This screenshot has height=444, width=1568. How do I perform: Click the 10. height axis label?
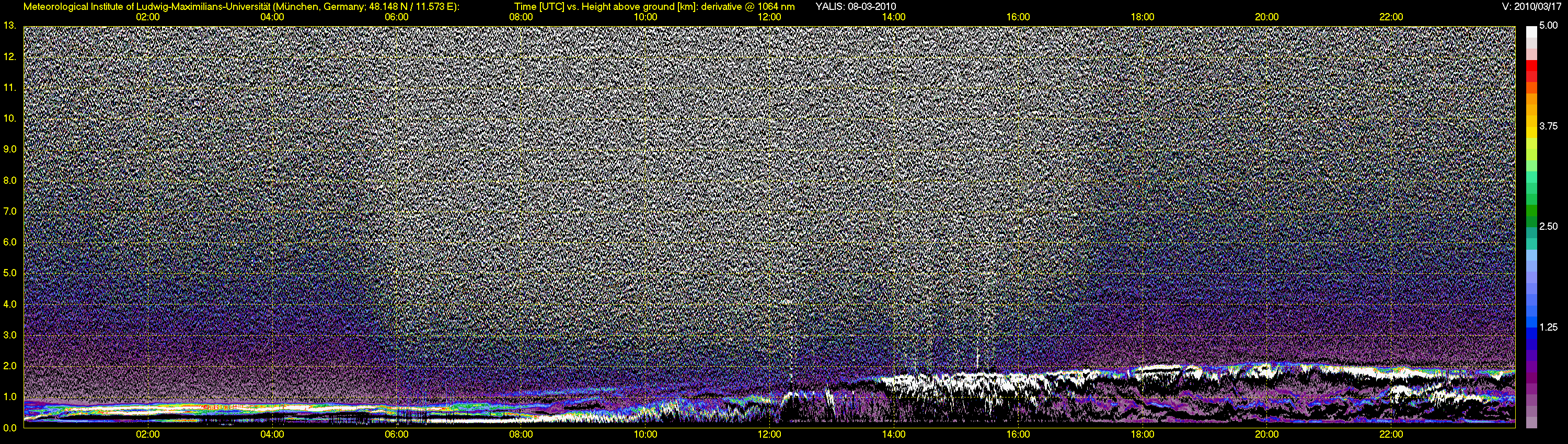point(9,118)
